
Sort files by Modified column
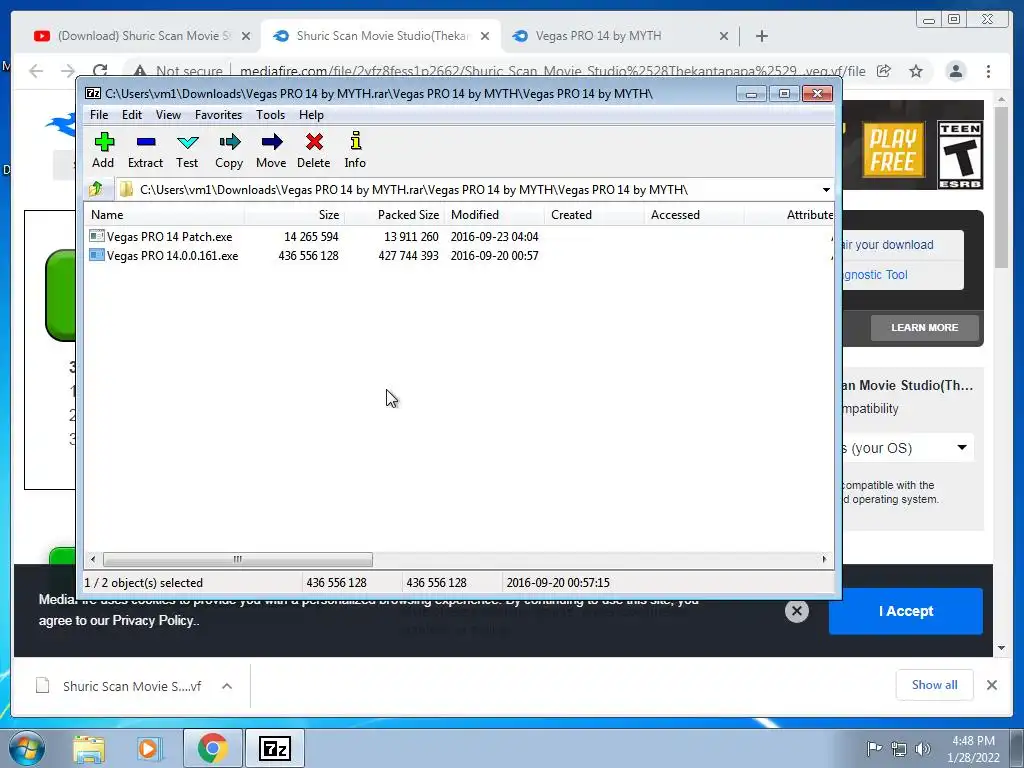point(494,215)
